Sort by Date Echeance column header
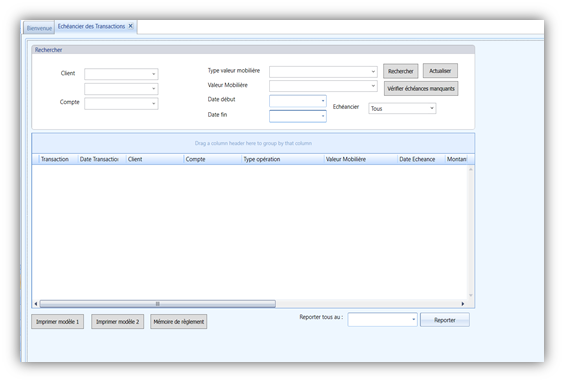This screenshot has width=564, height=382. [x=421, y=159]
